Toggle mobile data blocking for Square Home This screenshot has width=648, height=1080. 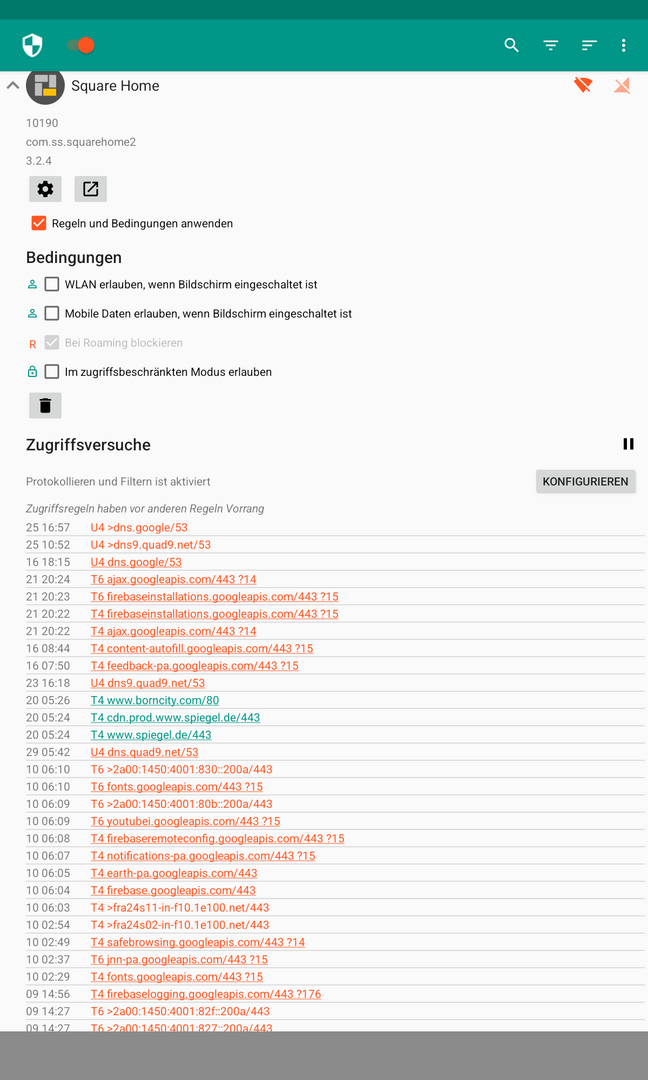pos(622,86)
